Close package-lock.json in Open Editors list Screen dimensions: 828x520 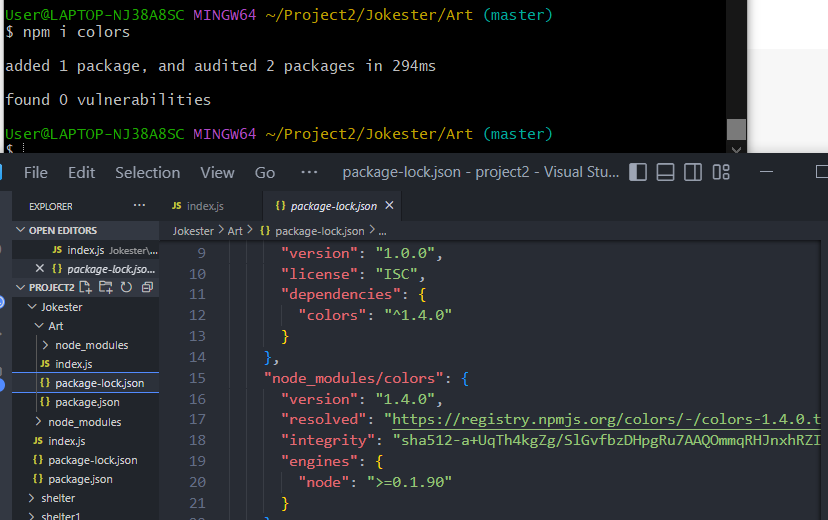(40, 269)
